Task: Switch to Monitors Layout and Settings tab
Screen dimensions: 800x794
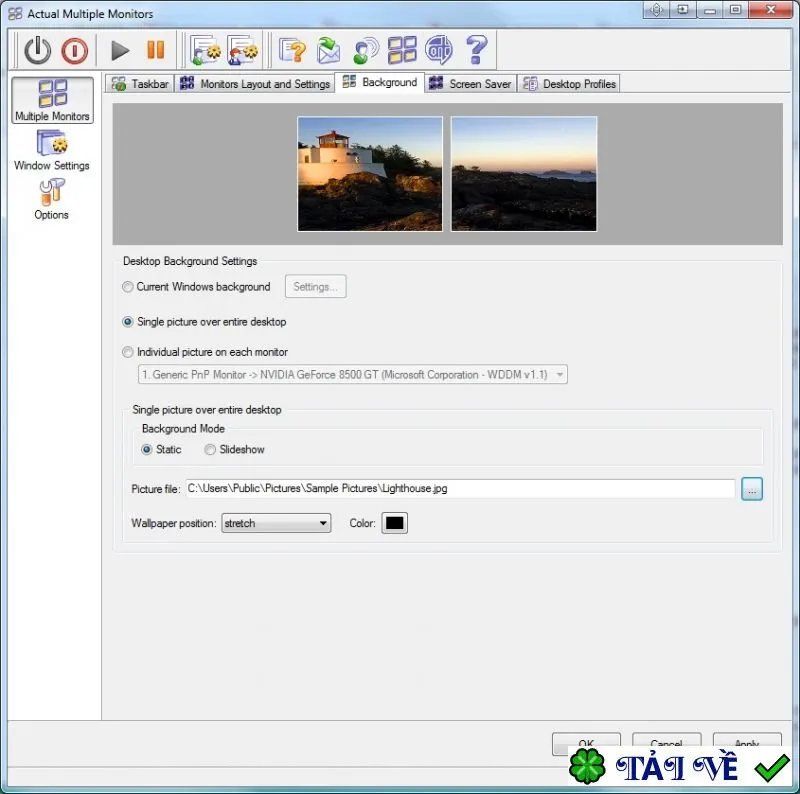Action: (x=255, y=84)
